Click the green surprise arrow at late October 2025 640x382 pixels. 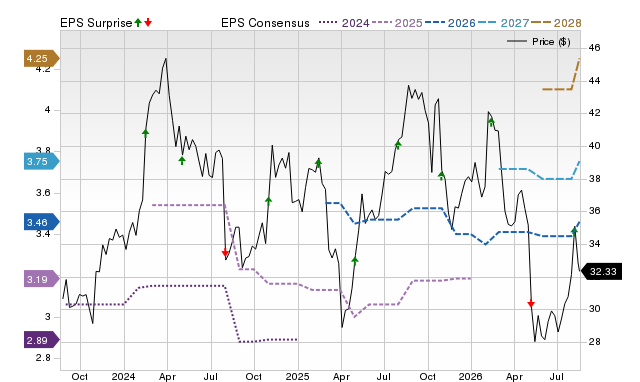[x=441, y=176]
